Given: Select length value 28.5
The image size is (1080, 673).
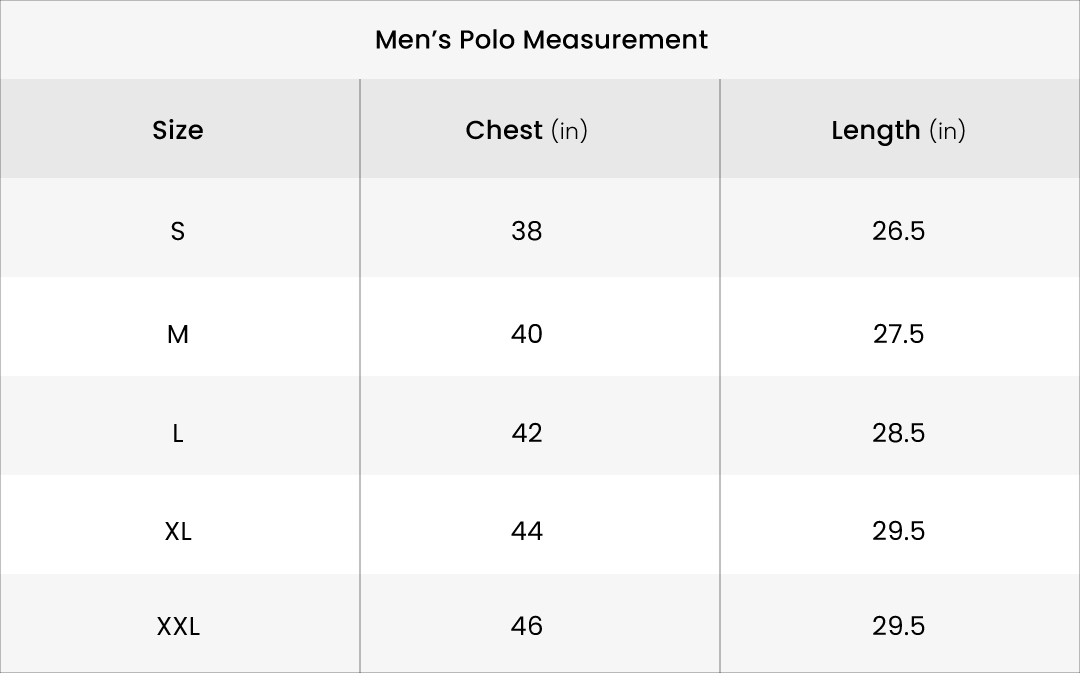Looking at the screenshot, I should 898,433.
